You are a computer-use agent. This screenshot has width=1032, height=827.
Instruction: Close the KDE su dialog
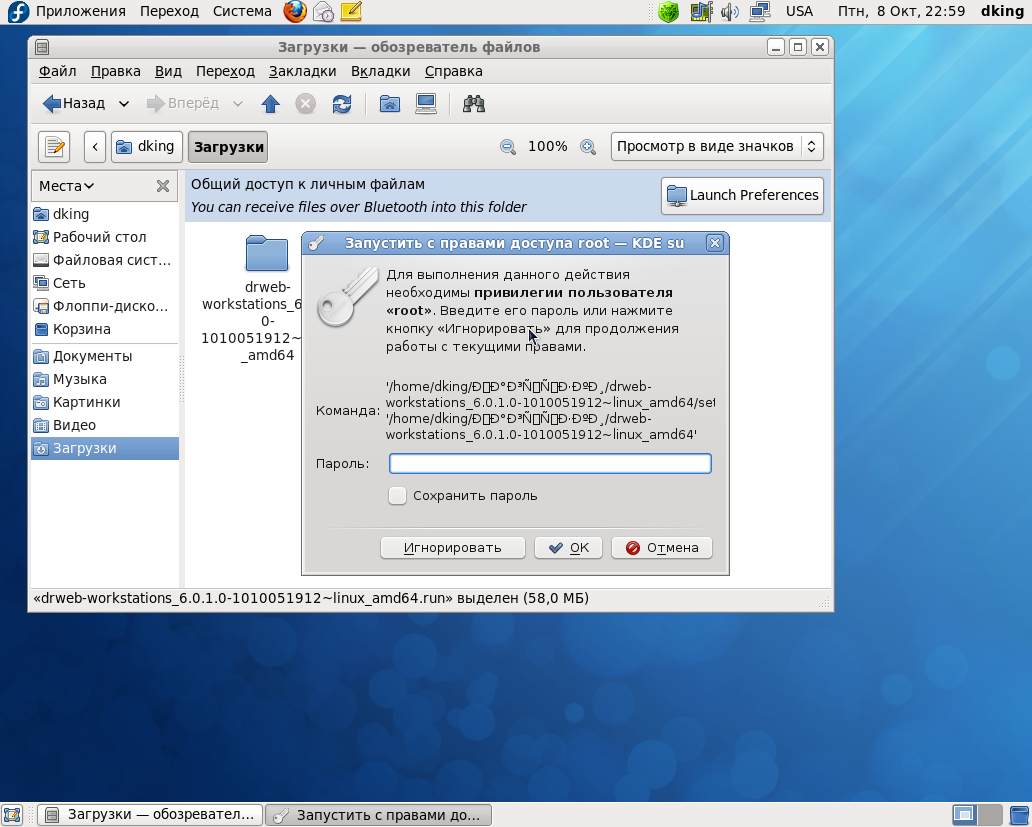(715, 243)
